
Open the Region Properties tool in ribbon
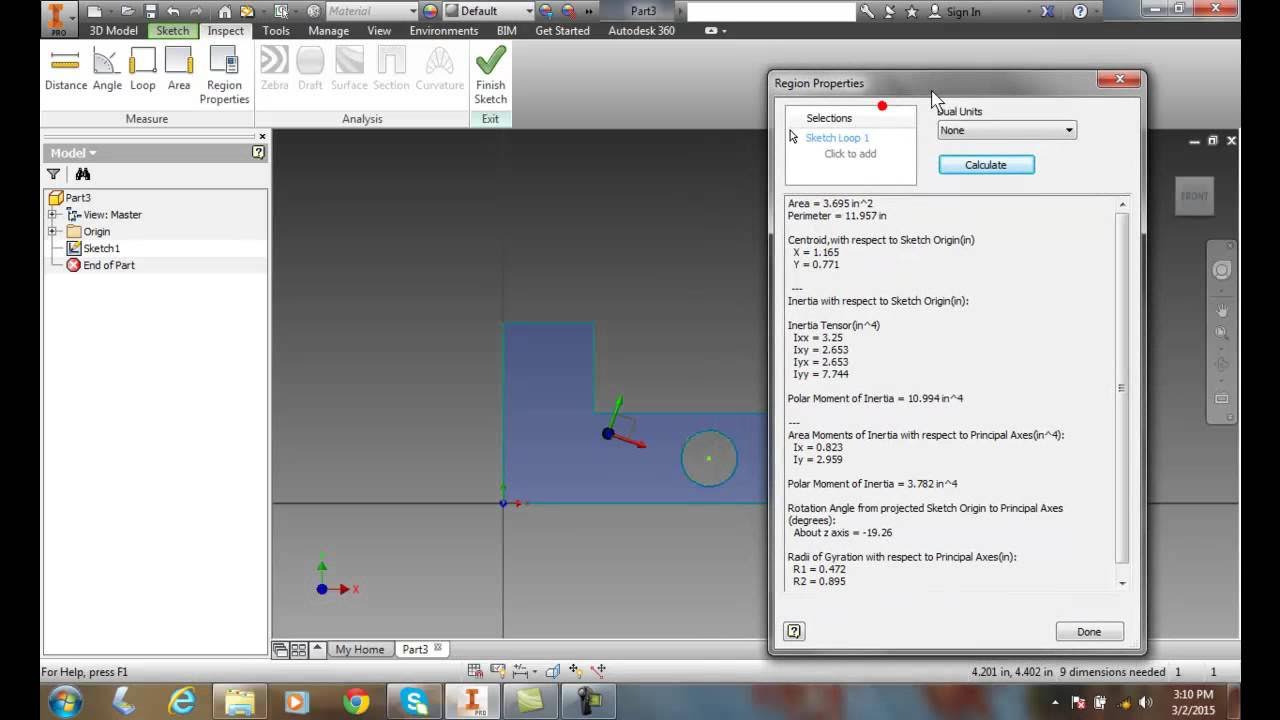click(224, 76)
